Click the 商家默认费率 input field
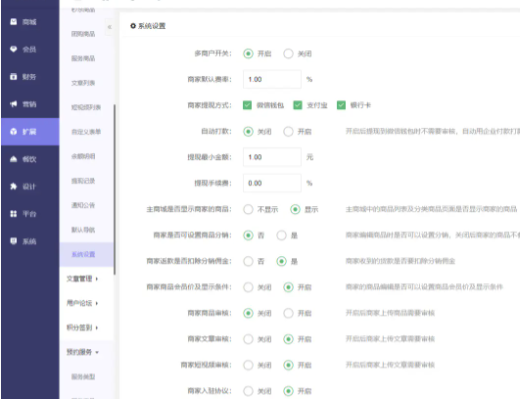Image resolution: width=520 pixels, height=399 pixels. point(272,79)
